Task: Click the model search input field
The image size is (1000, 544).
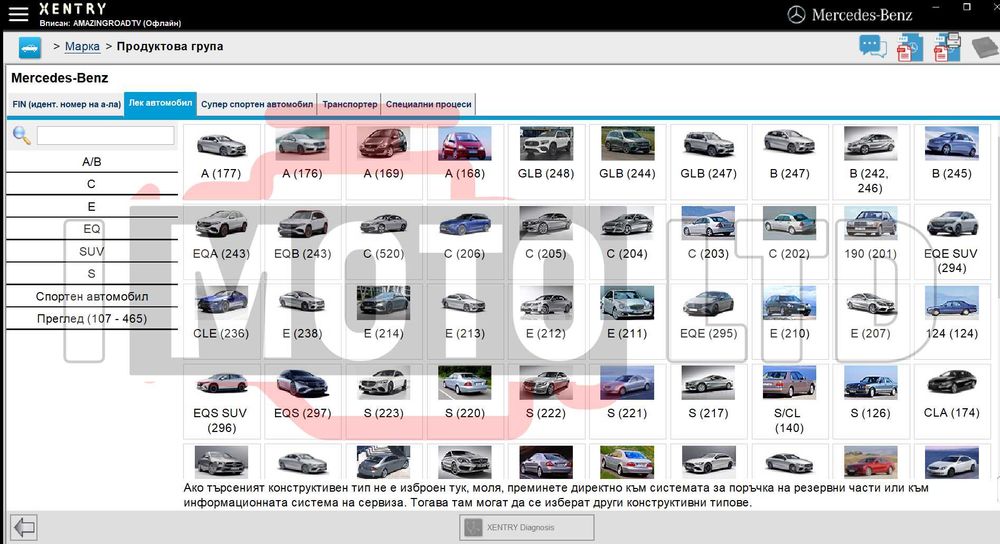Action: click(x=105, y=135)
